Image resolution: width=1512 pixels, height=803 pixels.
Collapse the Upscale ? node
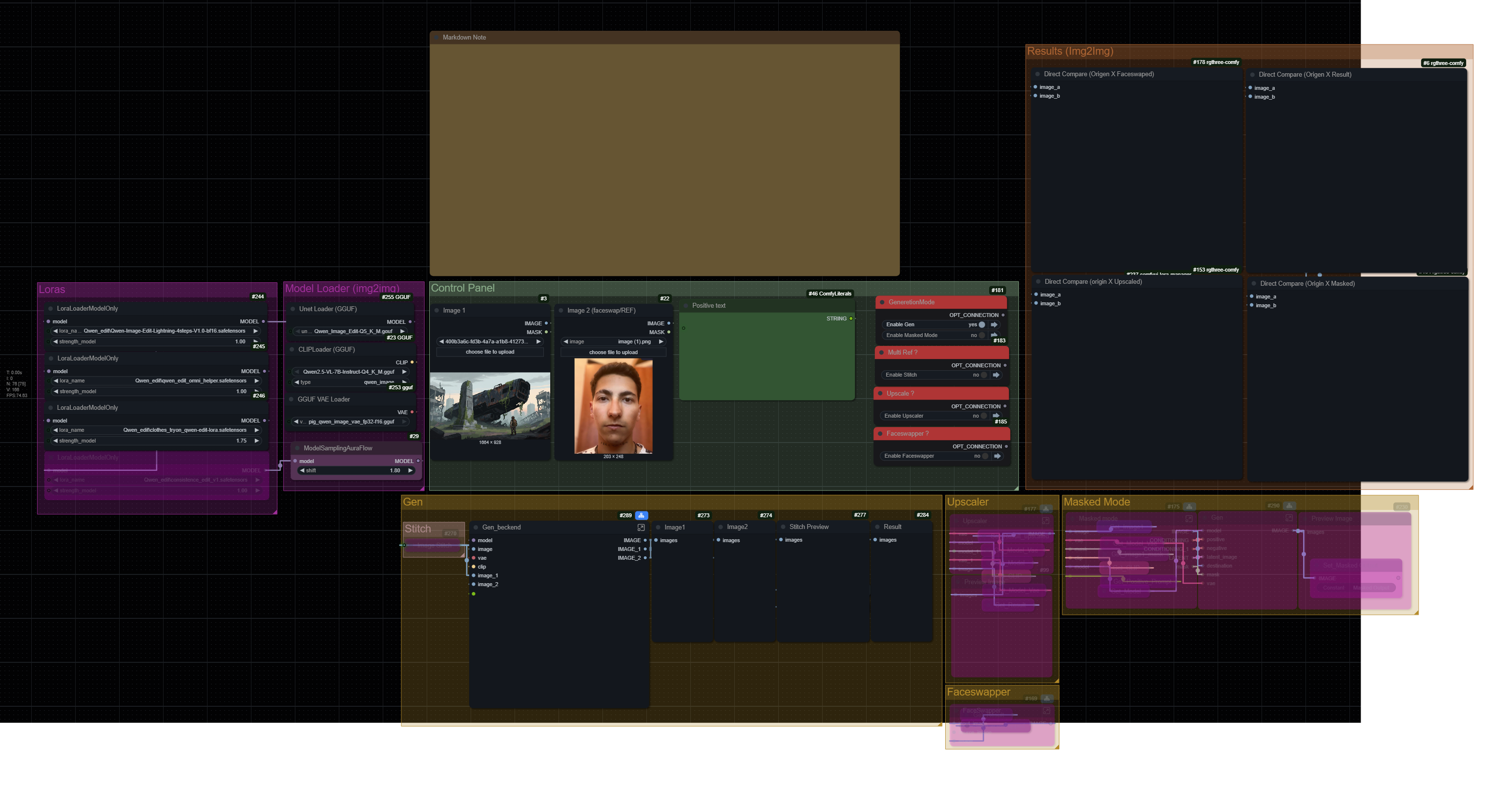(880, 394)
